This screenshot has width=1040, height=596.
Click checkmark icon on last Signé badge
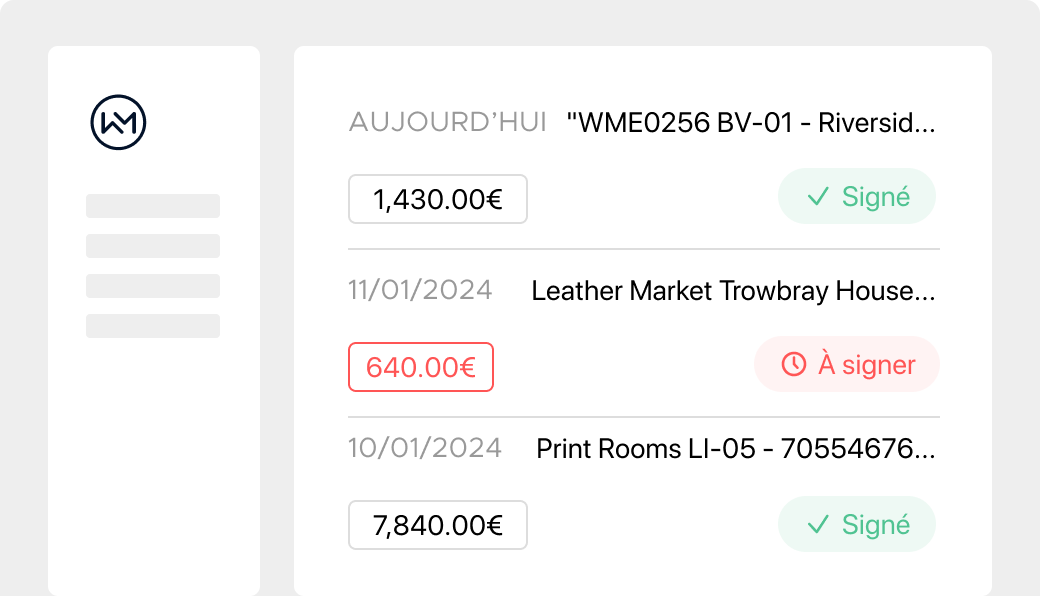tap(818, 525)
